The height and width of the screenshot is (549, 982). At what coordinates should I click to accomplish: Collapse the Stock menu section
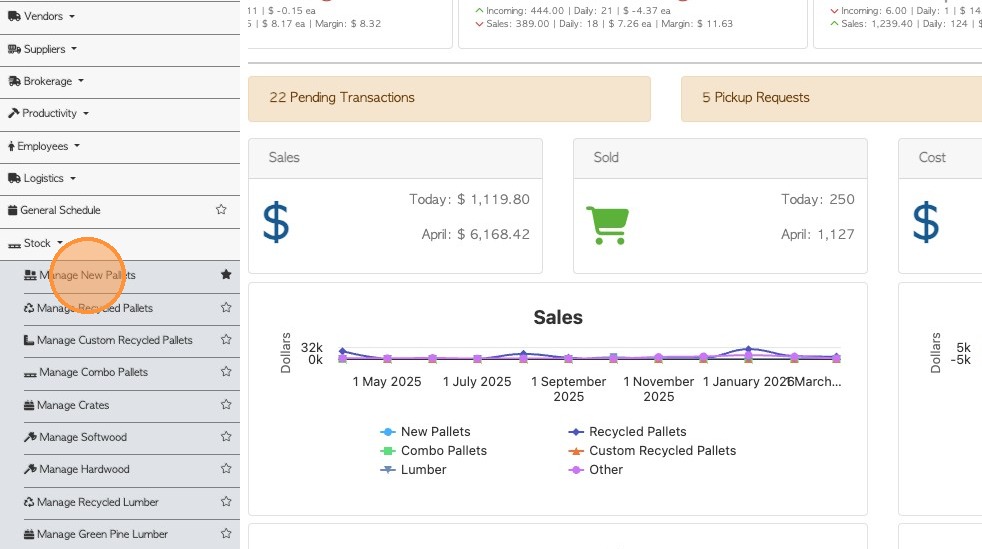tap(37, 243)
